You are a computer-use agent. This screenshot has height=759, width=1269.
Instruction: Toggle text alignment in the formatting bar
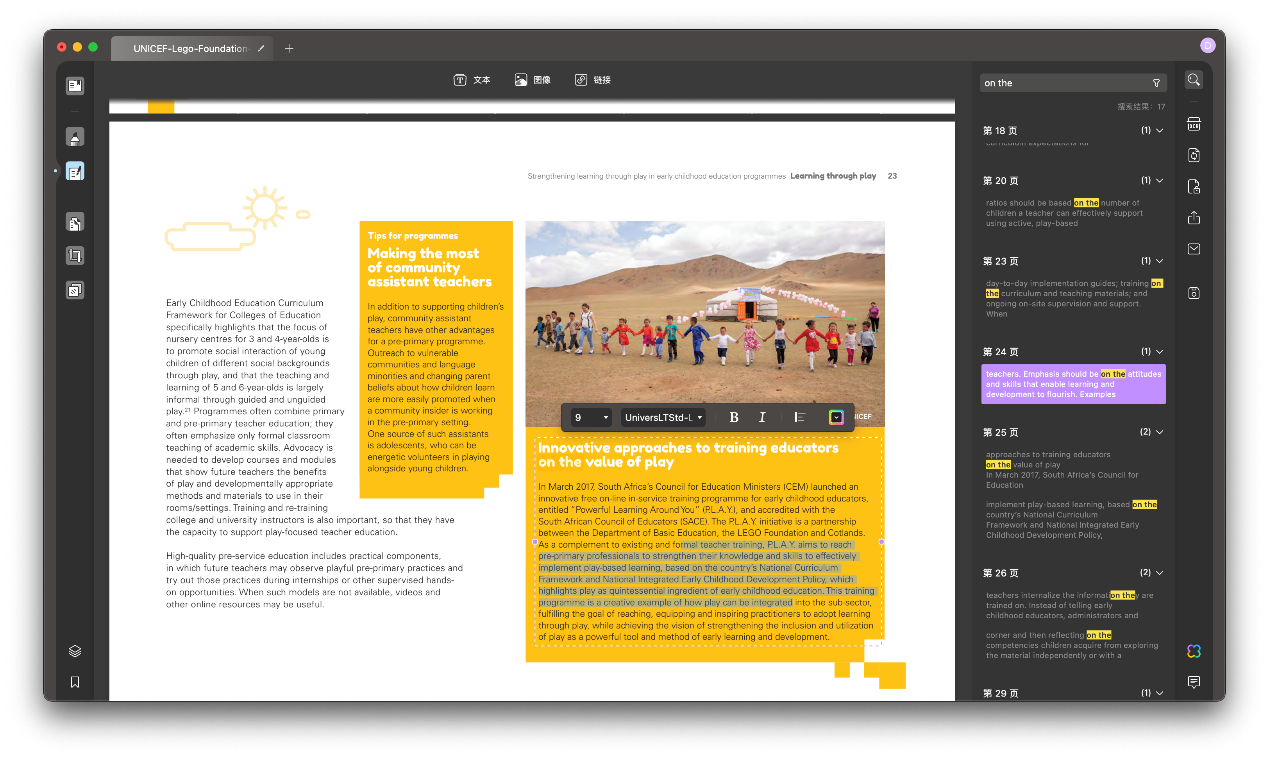point(799,417)
